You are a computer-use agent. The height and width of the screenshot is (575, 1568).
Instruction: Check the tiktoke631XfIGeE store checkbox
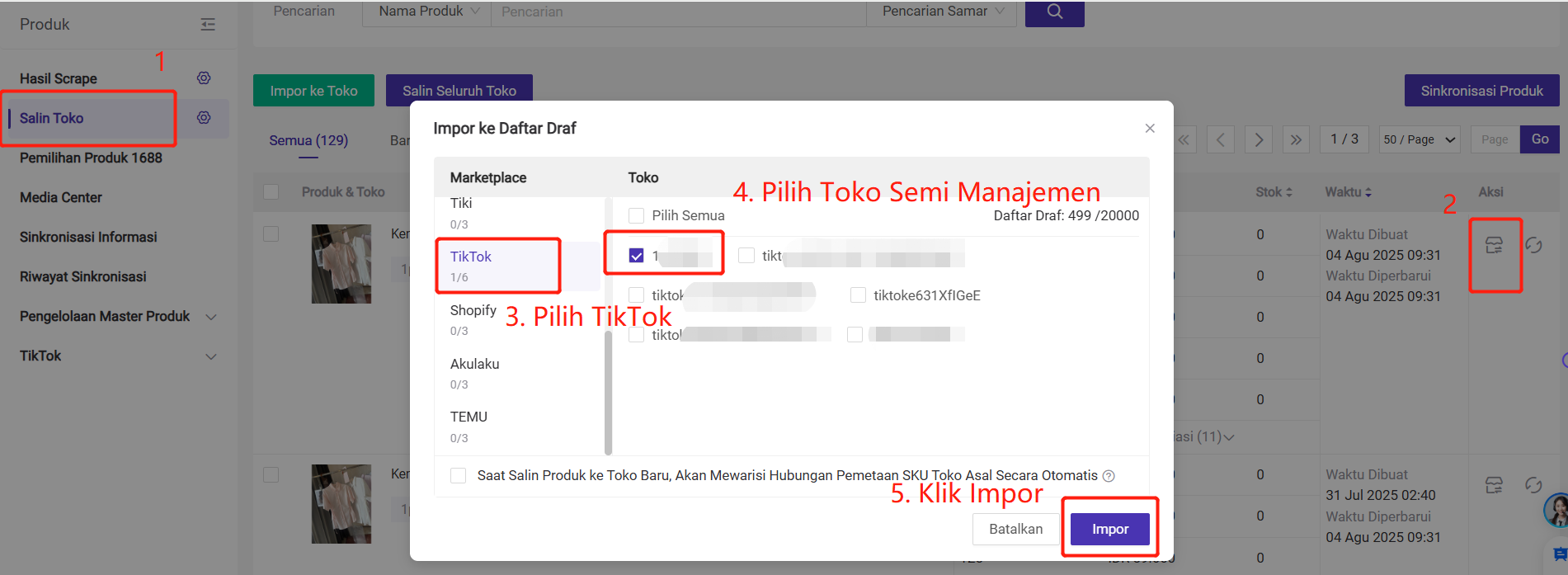(x=858, y=295)
